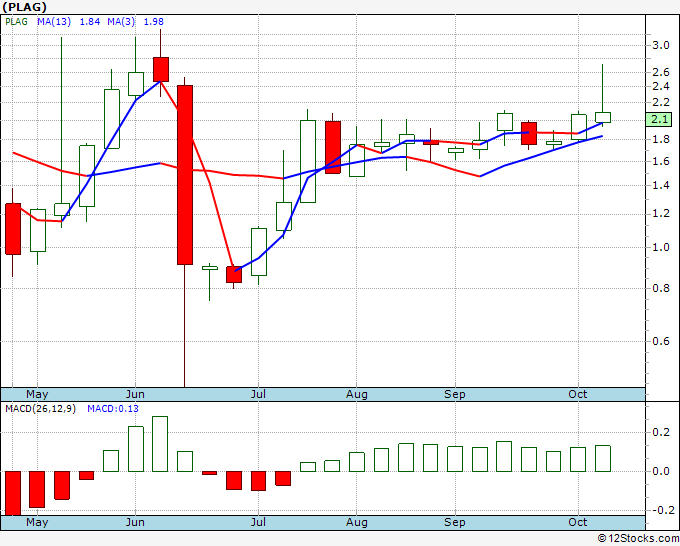This screenshot has height=546, width=680.
Task: Click May on the price chart date axis
Action: click(37, 394)
